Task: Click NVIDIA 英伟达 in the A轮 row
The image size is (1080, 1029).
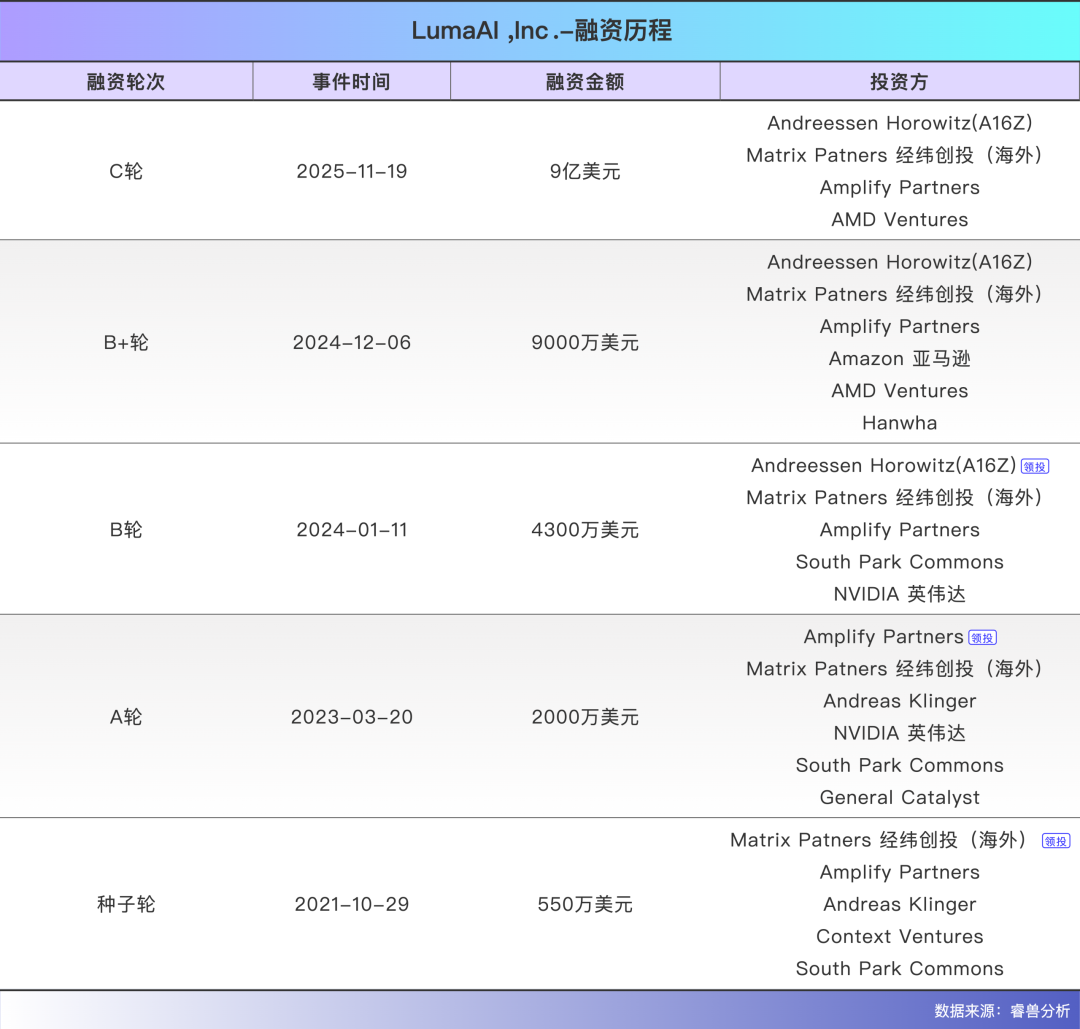Action: click(x=900, y=733)
